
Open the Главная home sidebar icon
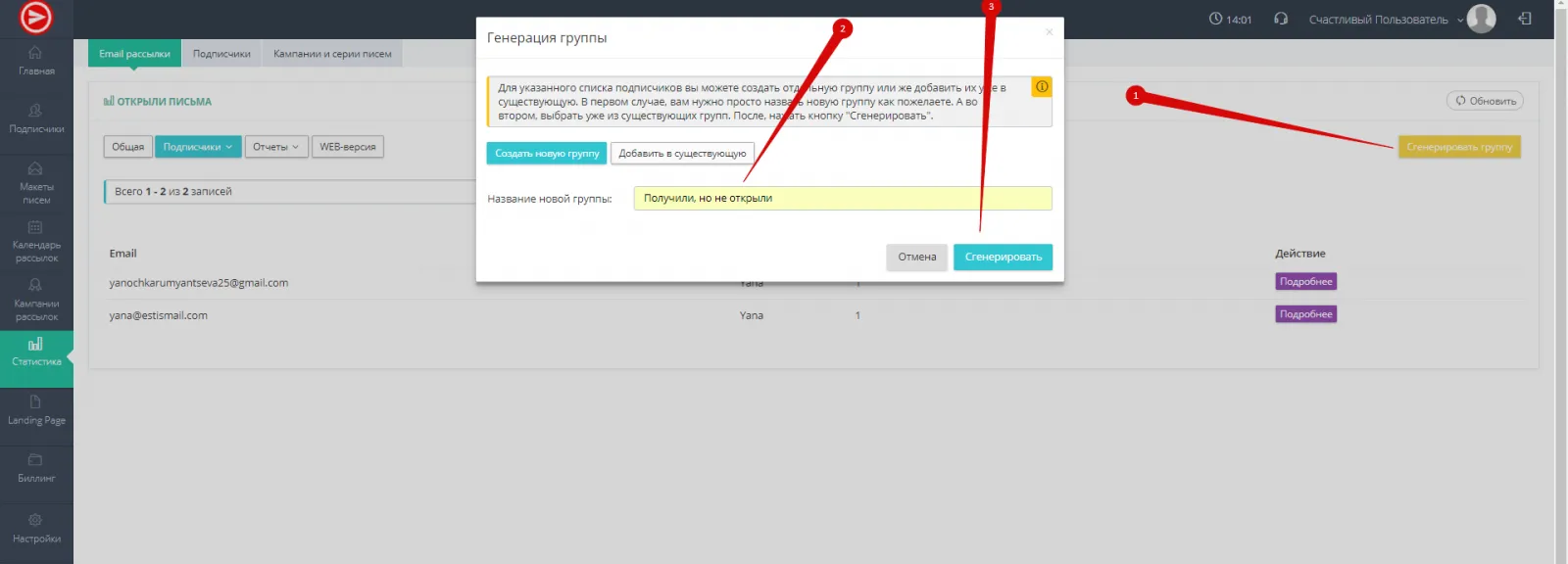(x=36, y=60)
